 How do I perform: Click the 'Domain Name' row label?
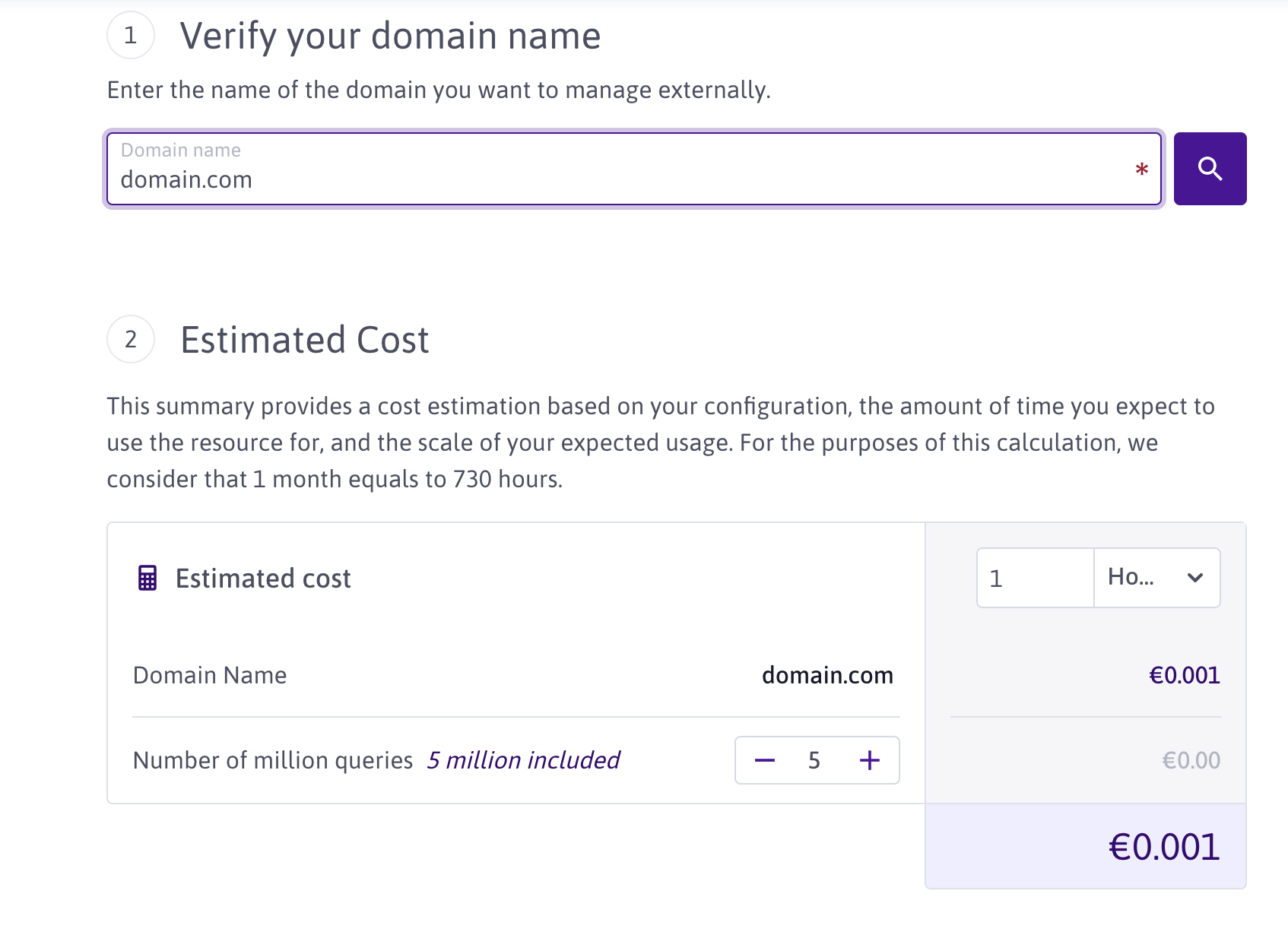click(210, 675)
